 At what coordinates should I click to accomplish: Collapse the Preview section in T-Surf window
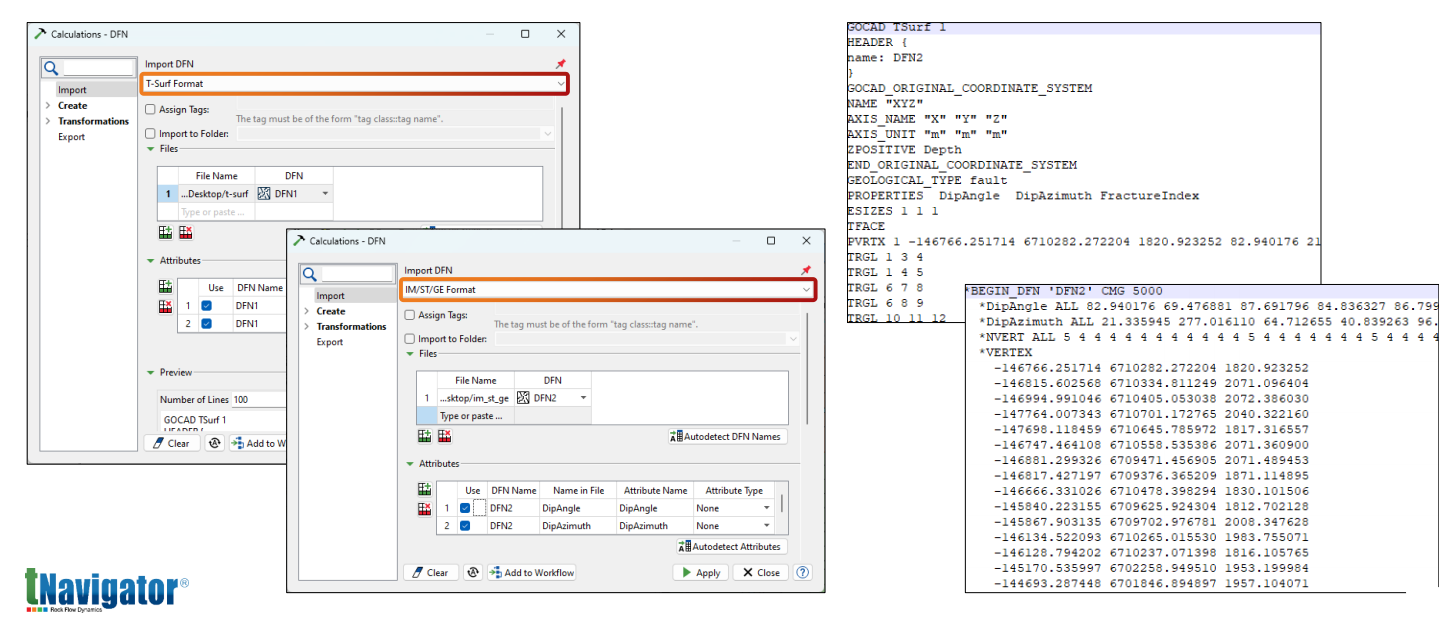[150, 373]
